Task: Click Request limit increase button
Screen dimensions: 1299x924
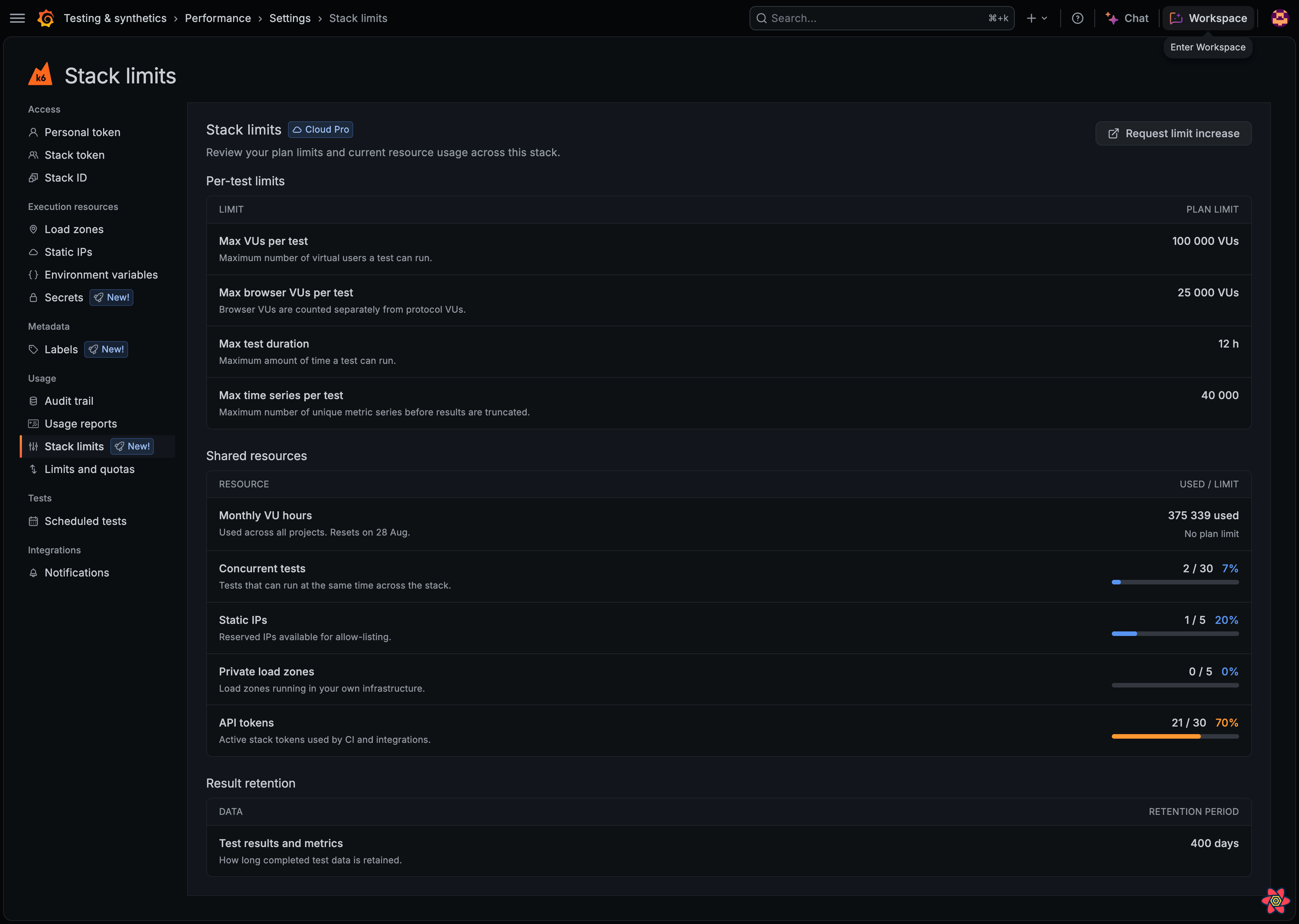Action: point(1173,134)
